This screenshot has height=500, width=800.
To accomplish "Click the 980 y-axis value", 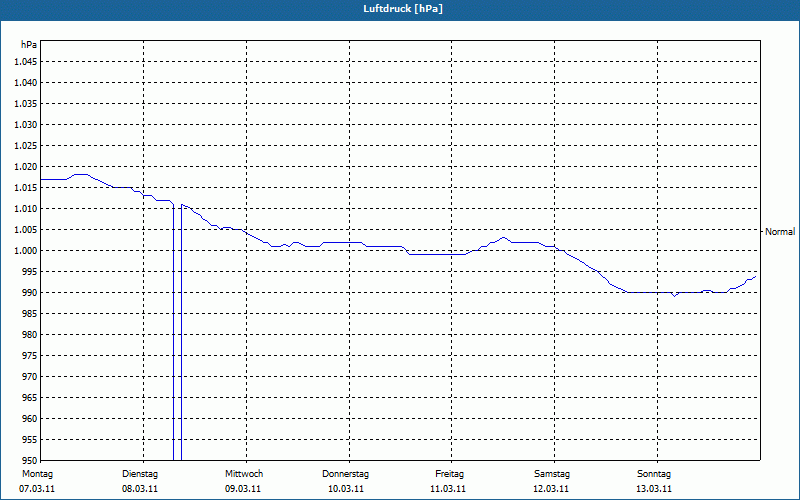I will (30, 335).
